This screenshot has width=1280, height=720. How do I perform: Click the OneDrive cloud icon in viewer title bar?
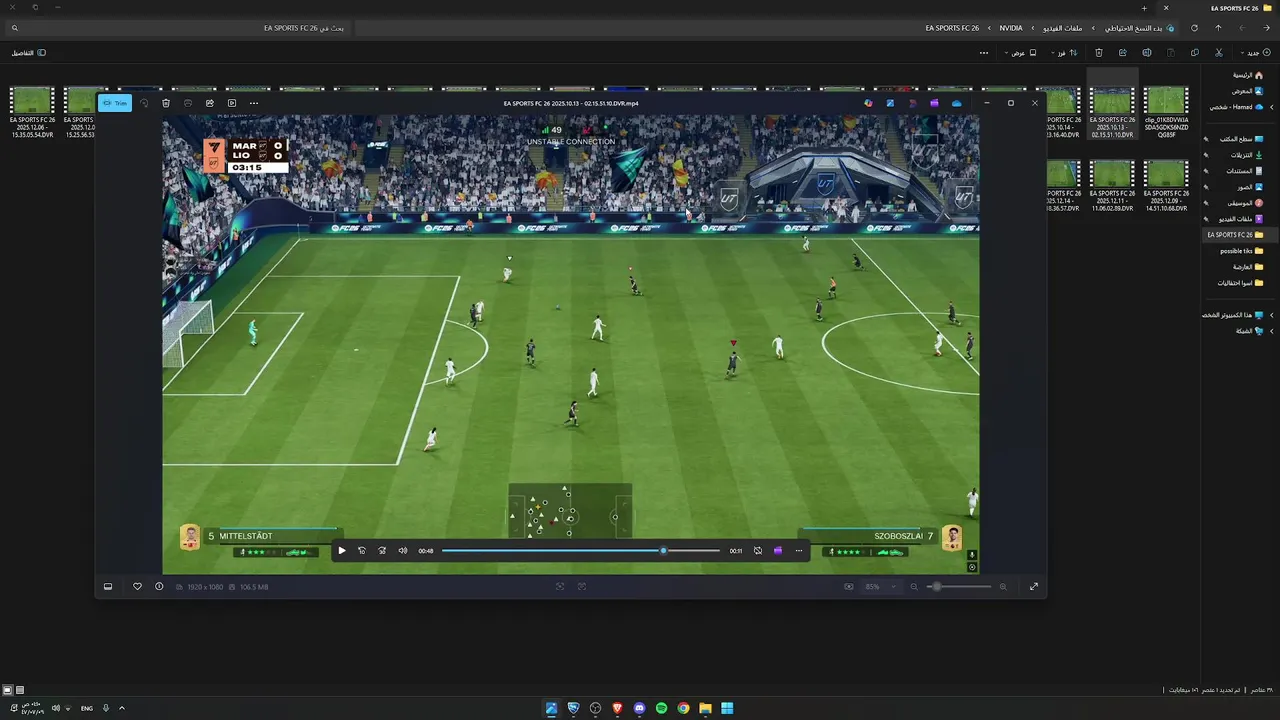point(956,103)
